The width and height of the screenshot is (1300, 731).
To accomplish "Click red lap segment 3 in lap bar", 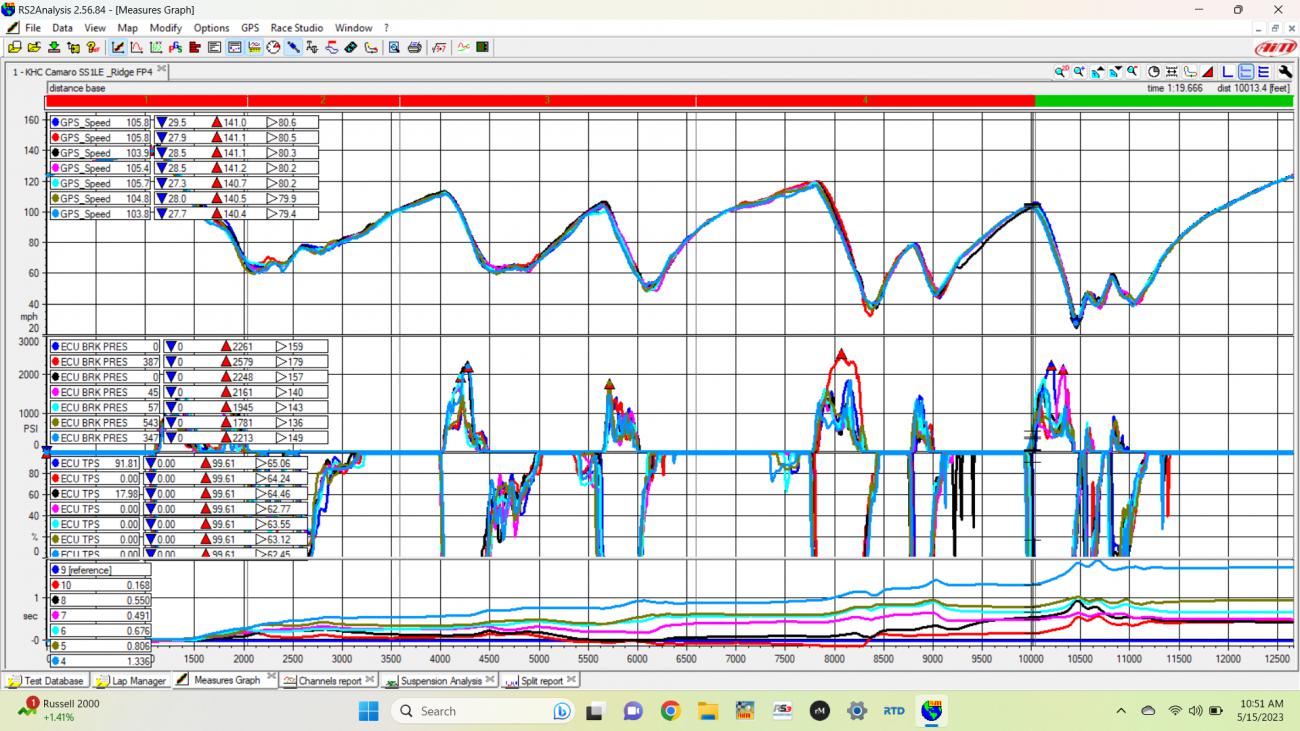I will 547,100.
